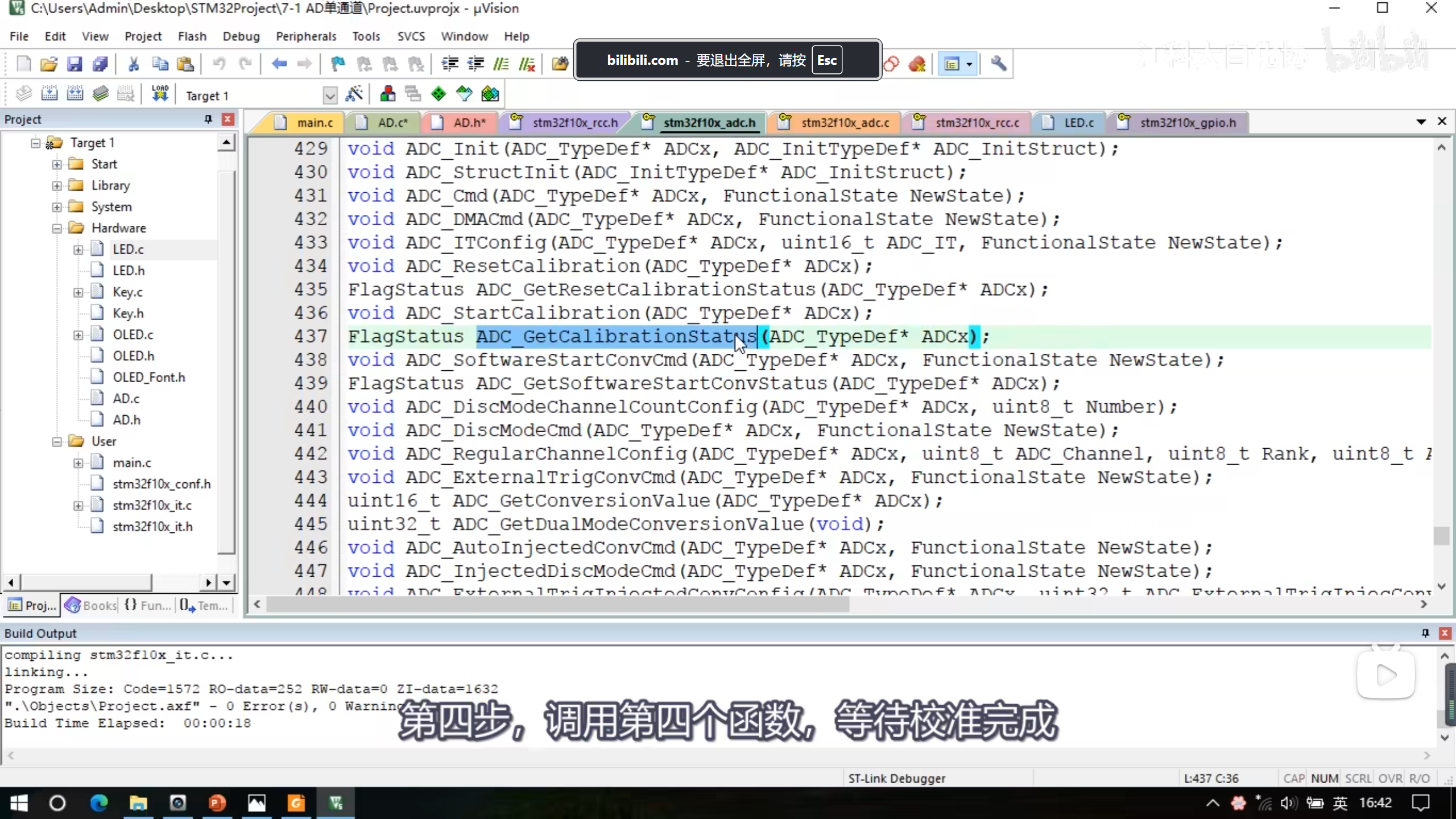Image resolution: width=1456 pixels, height=819 pixels.
Task: Expand the Library folder
Action: (57, 185)
